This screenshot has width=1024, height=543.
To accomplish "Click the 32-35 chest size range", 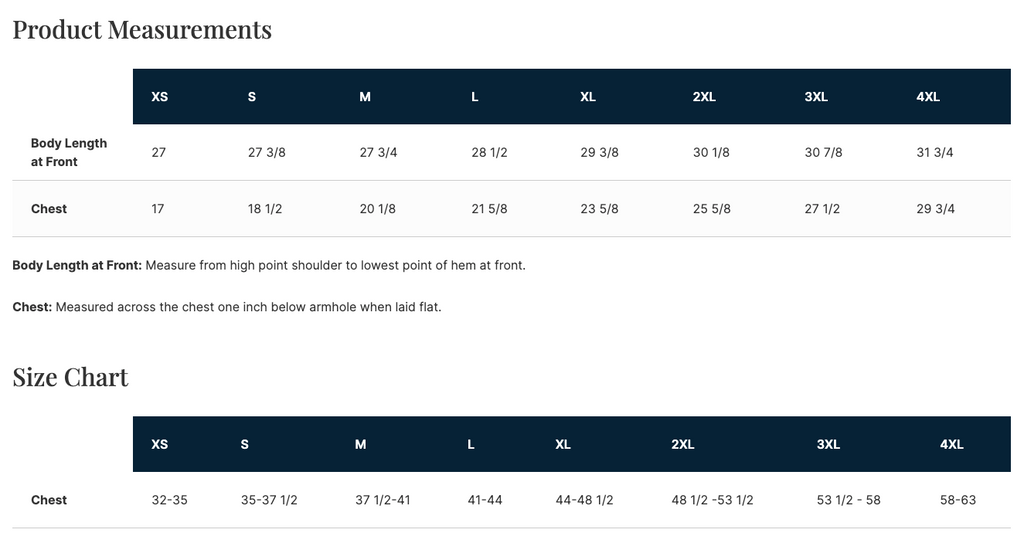I will 169,500.
